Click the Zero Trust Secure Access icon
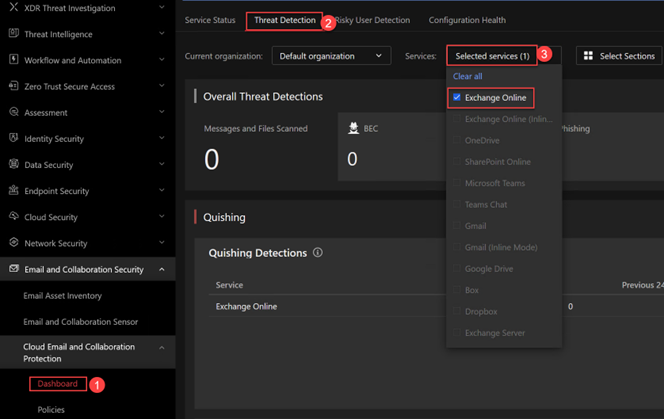 click(14, 86)
